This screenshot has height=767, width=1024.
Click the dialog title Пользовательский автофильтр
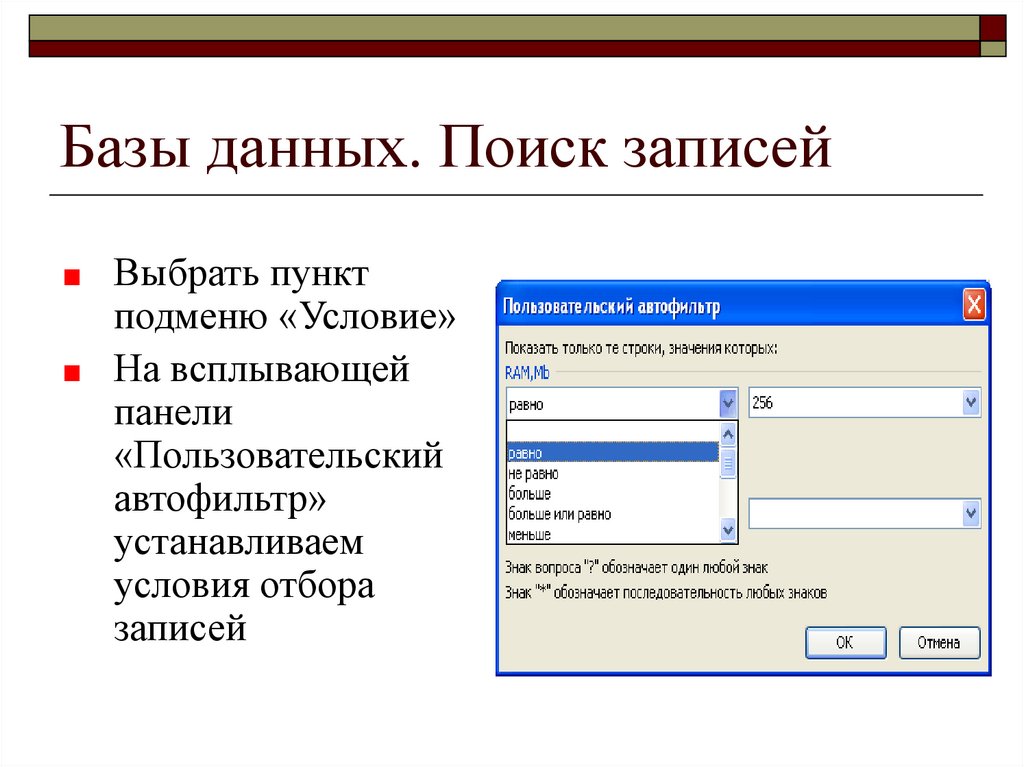click(x=611, y=306)
